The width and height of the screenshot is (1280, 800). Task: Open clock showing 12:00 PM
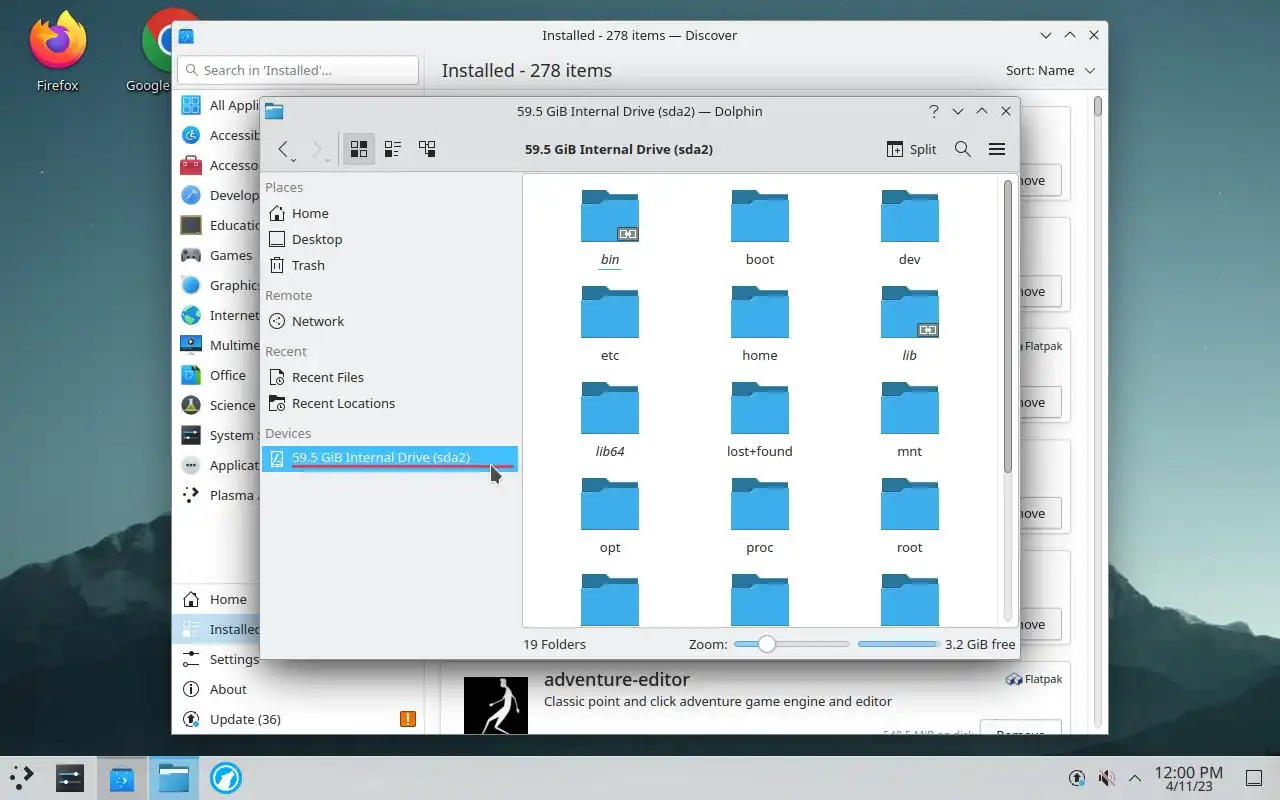(1188, 778)
